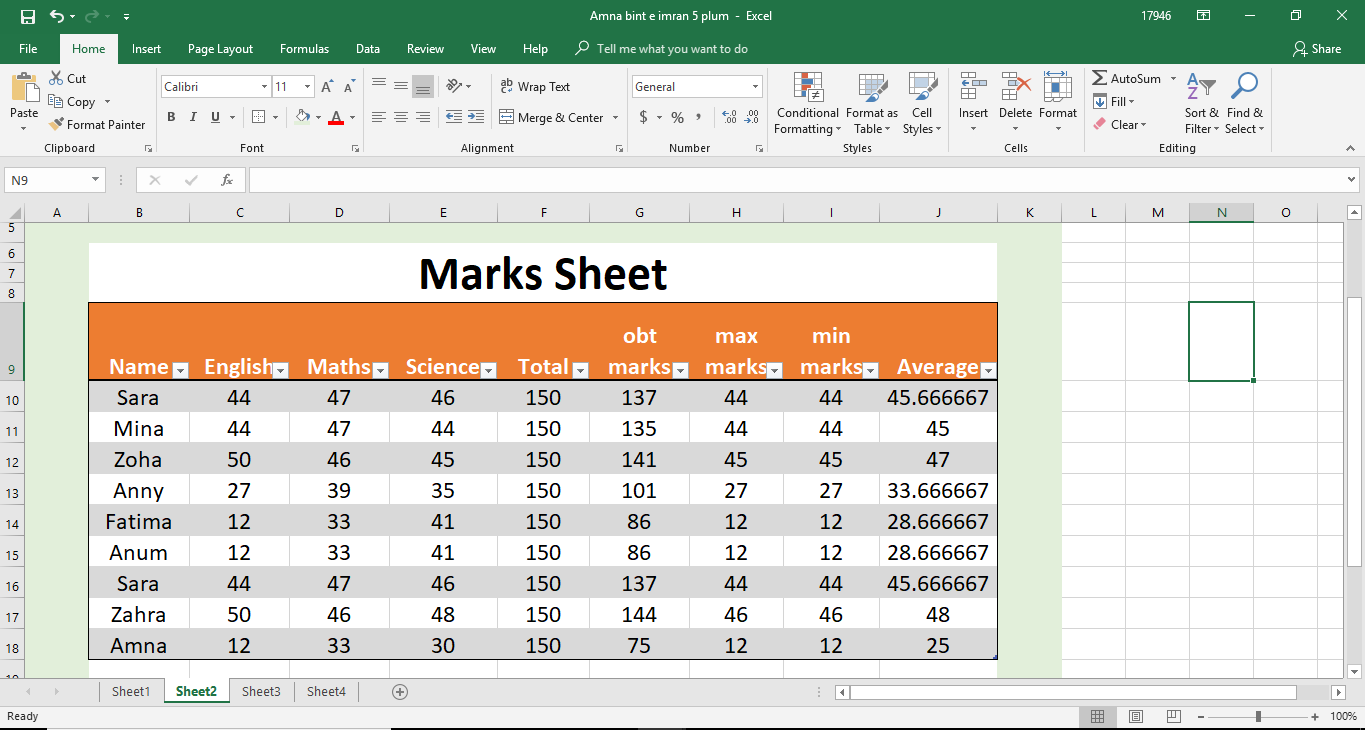Open Conditional Formatting

[x=807, y=105]
